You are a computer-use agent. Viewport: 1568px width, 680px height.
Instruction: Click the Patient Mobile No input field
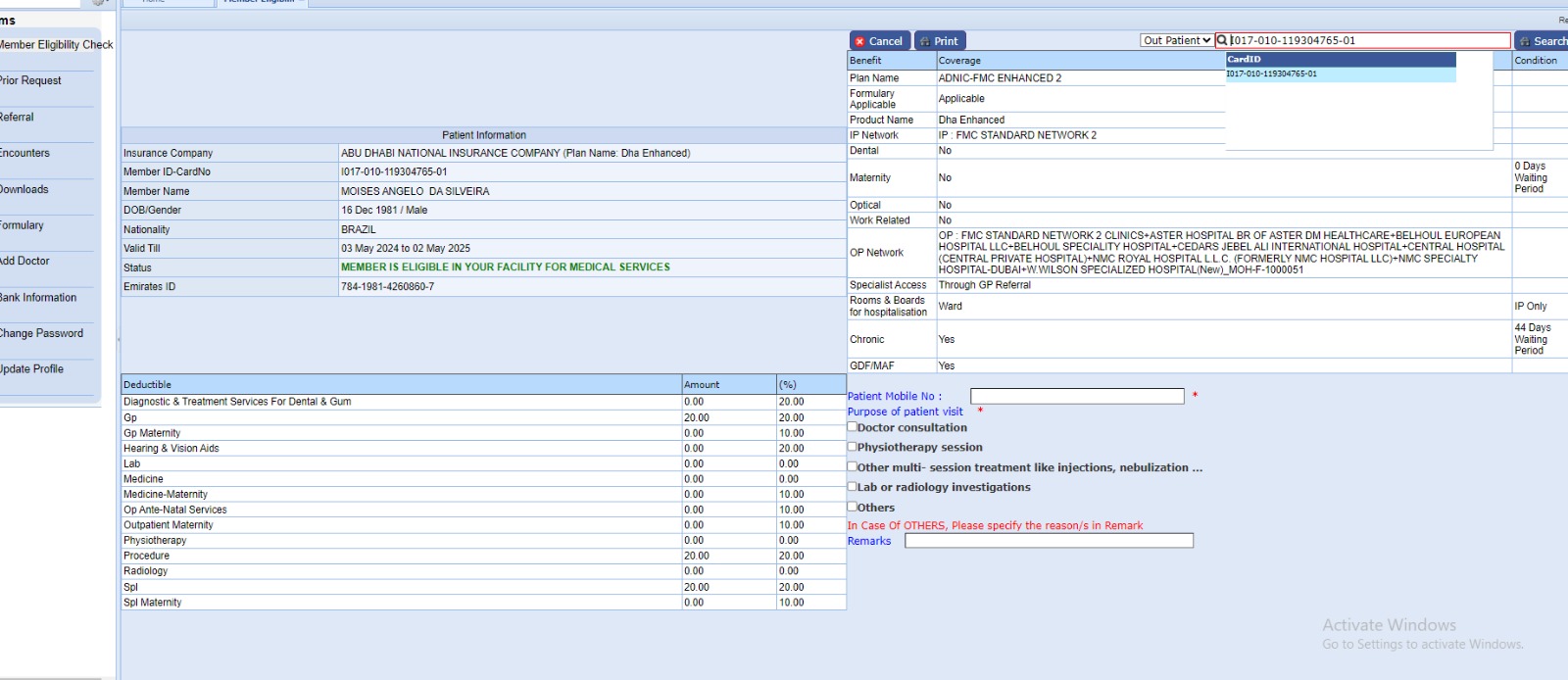coord(1076,396)
